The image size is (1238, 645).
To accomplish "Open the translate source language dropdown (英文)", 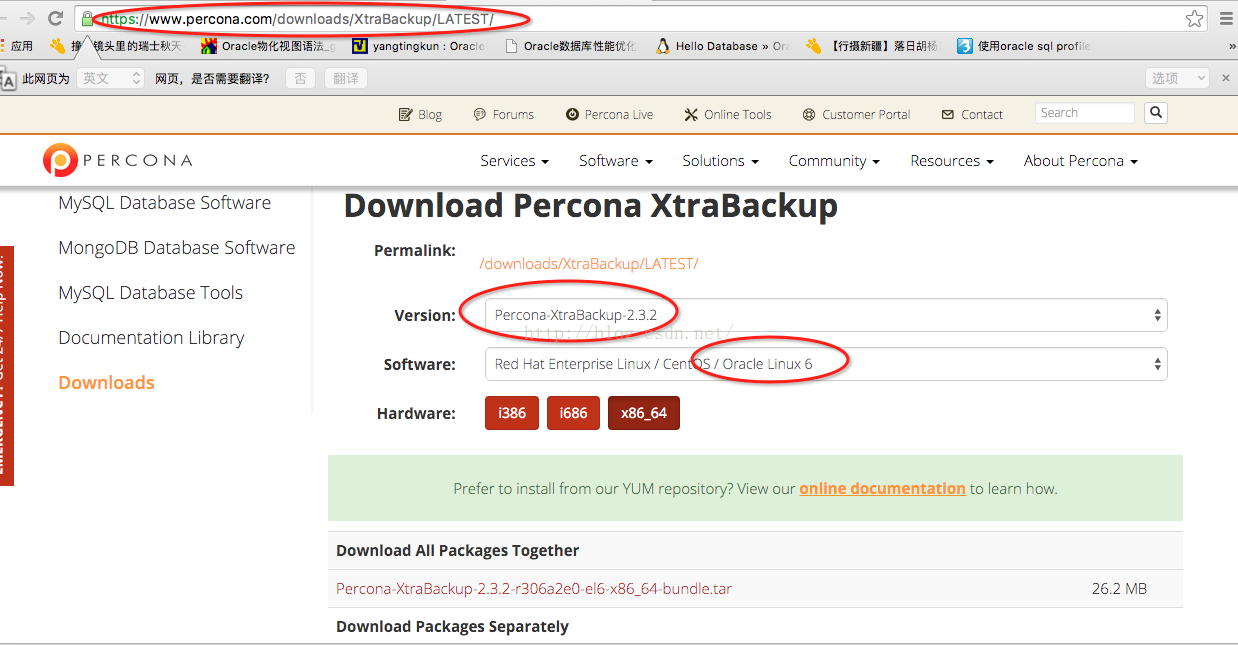I will click(110, 78).
